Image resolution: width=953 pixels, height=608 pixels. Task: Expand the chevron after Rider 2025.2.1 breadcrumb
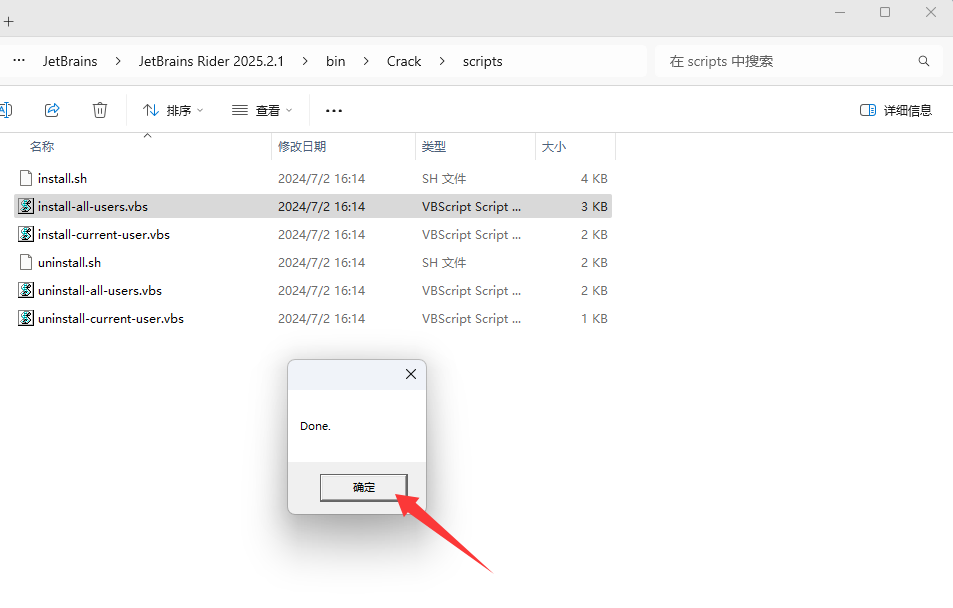tap(304, 61)
